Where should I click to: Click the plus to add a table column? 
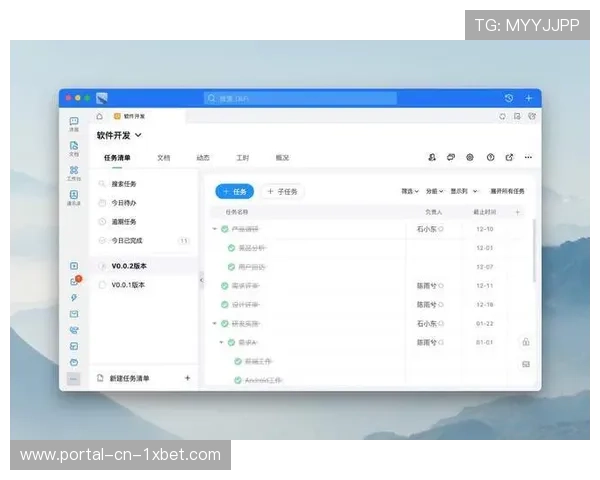(517, 212)
